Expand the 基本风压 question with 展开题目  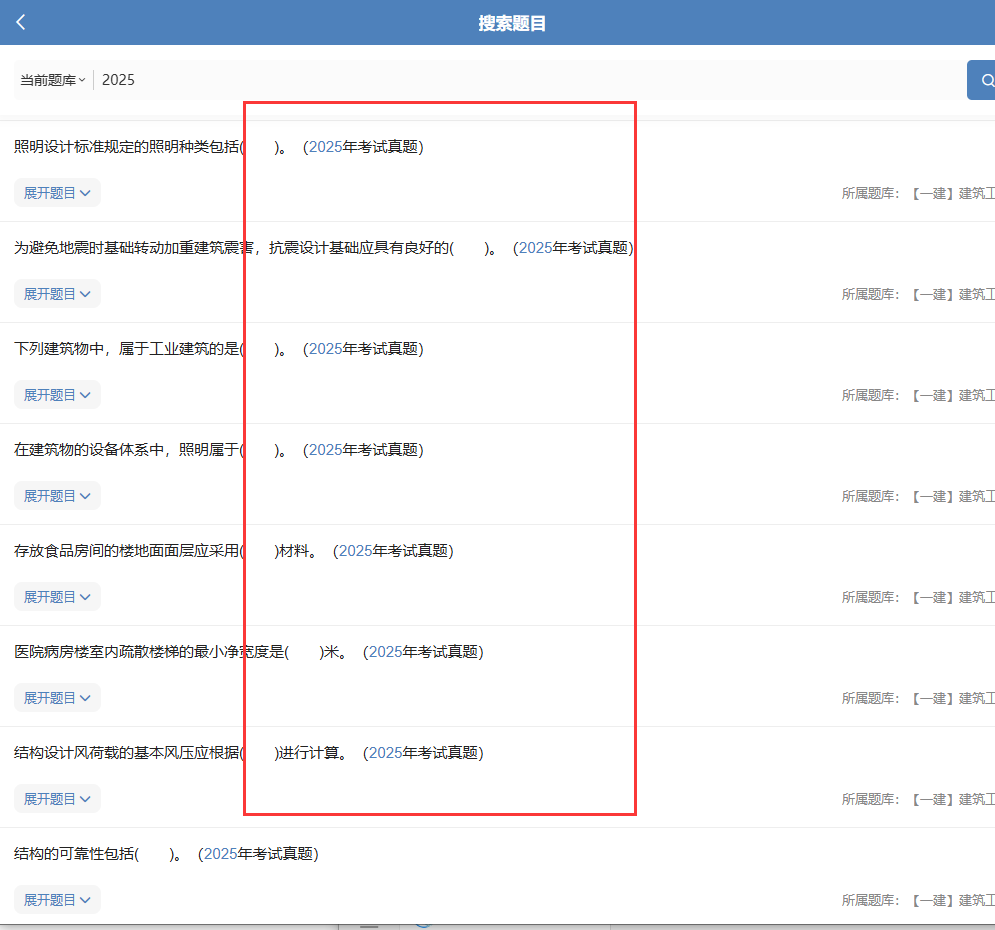[57, 799]
